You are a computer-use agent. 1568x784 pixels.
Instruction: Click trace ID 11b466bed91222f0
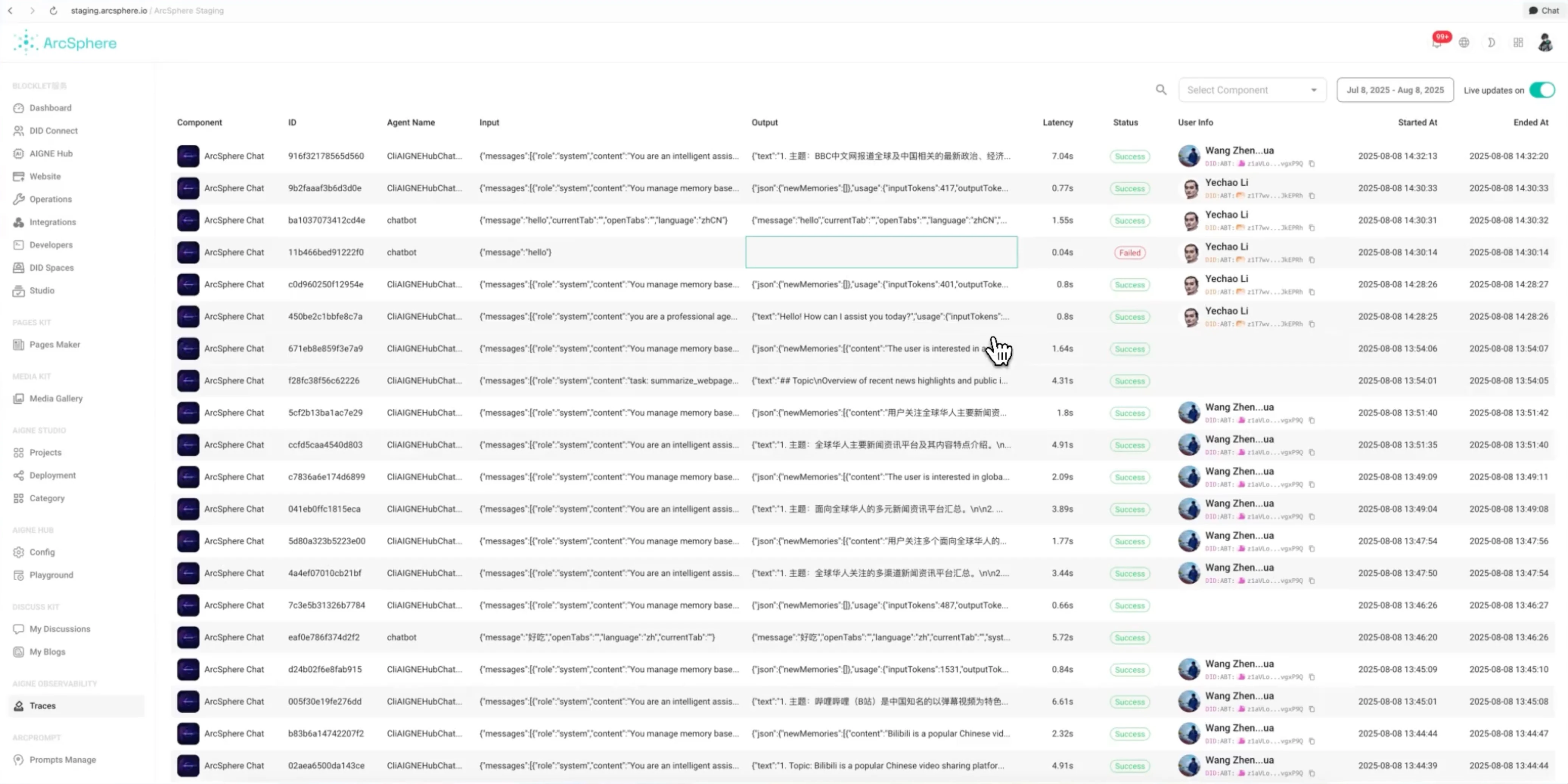(326, 253)
